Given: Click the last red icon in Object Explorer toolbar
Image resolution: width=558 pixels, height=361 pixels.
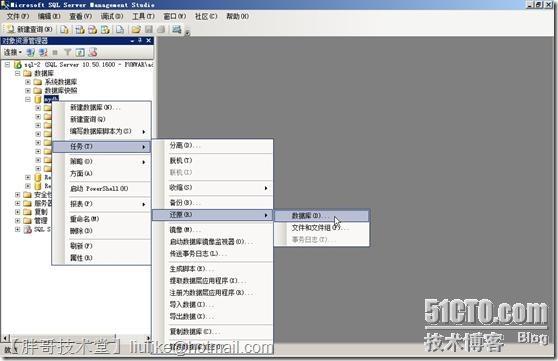Looking at the screenshot, I should (x=93, y=52).
